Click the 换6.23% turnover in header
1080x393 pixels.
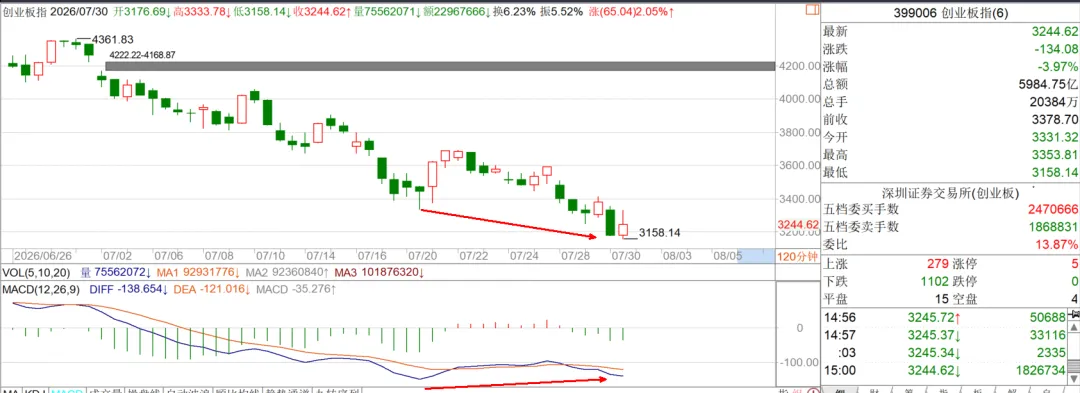[x=515, y=12]
